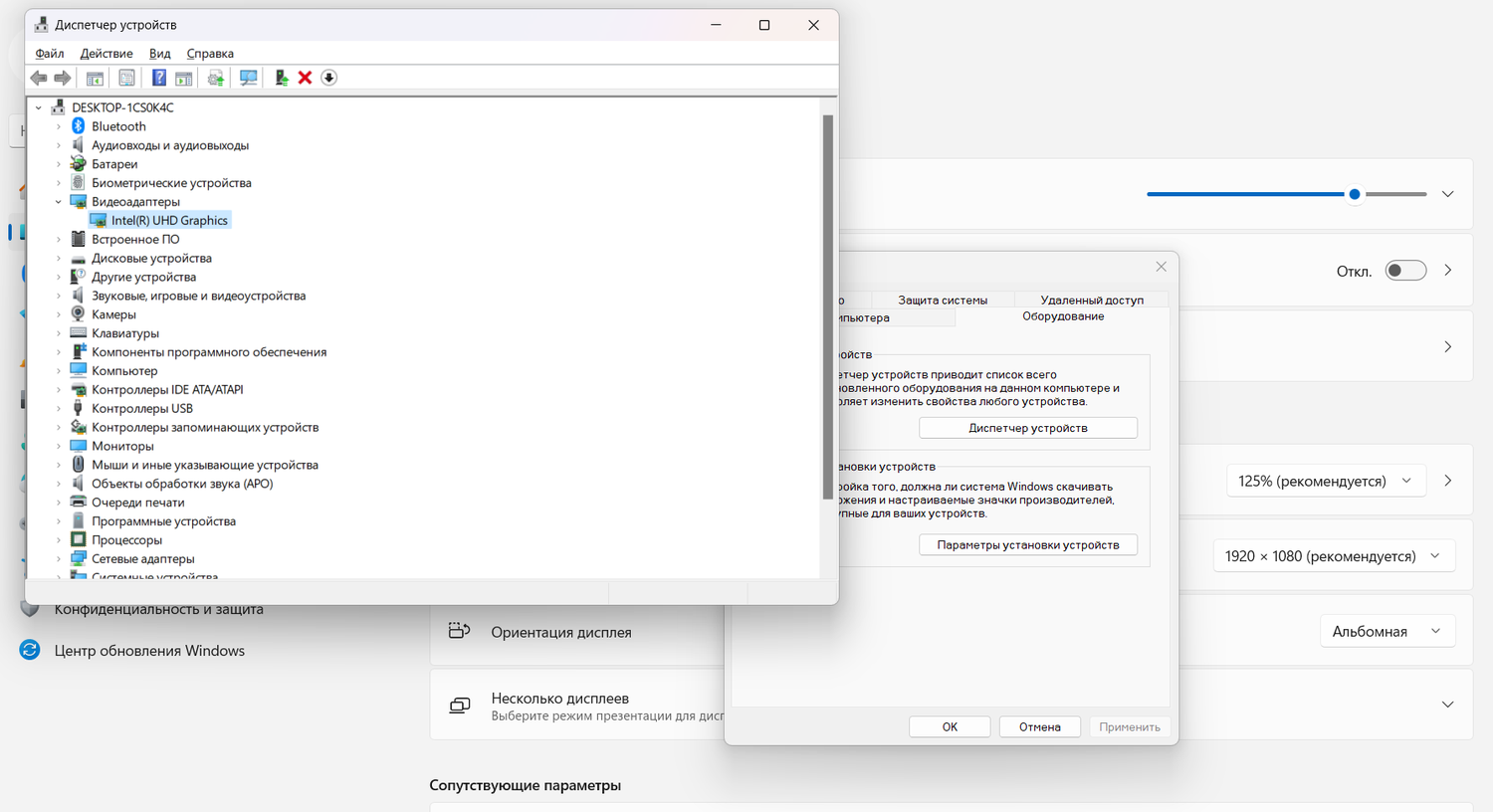Select the Объекты обработки звука (APO) row

pyautogui.click(x=182, y=484)
